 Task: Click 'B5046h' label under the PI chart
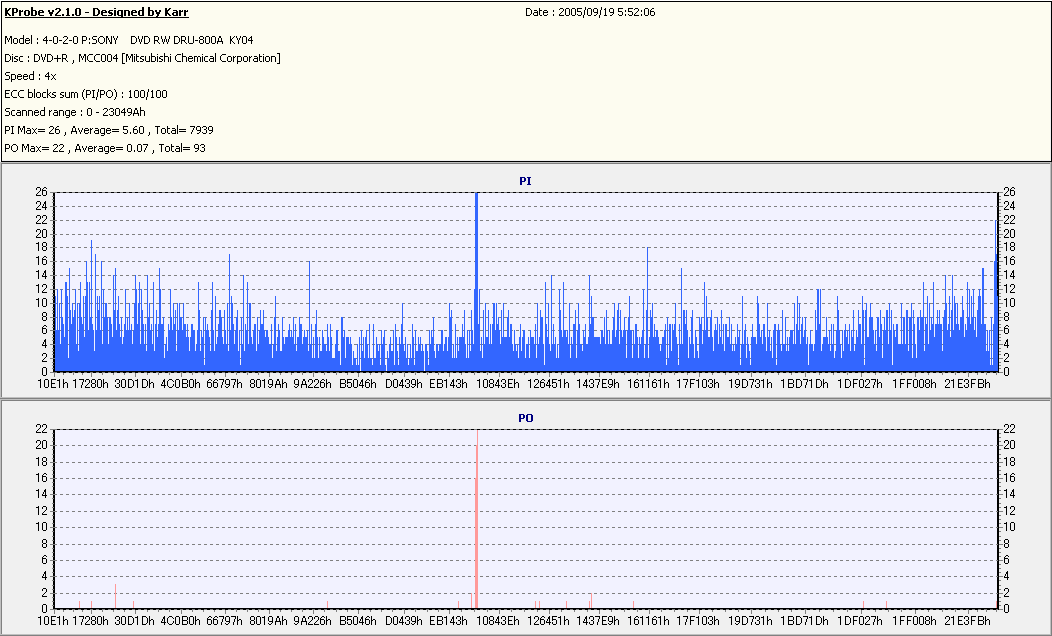tap(358, 384)
